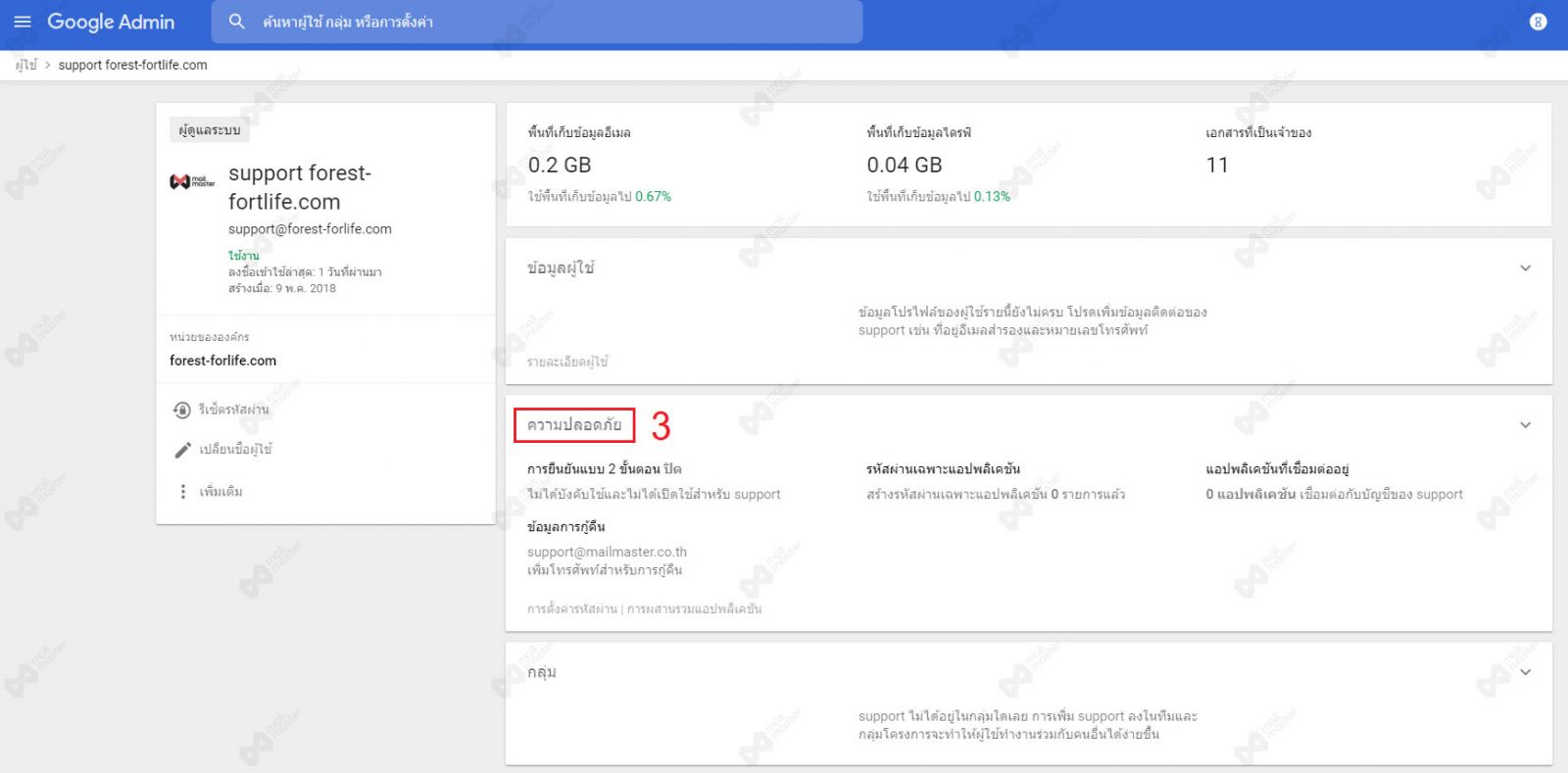
Task: Click the reset password lock icon
Action: (x=182, y=410)
